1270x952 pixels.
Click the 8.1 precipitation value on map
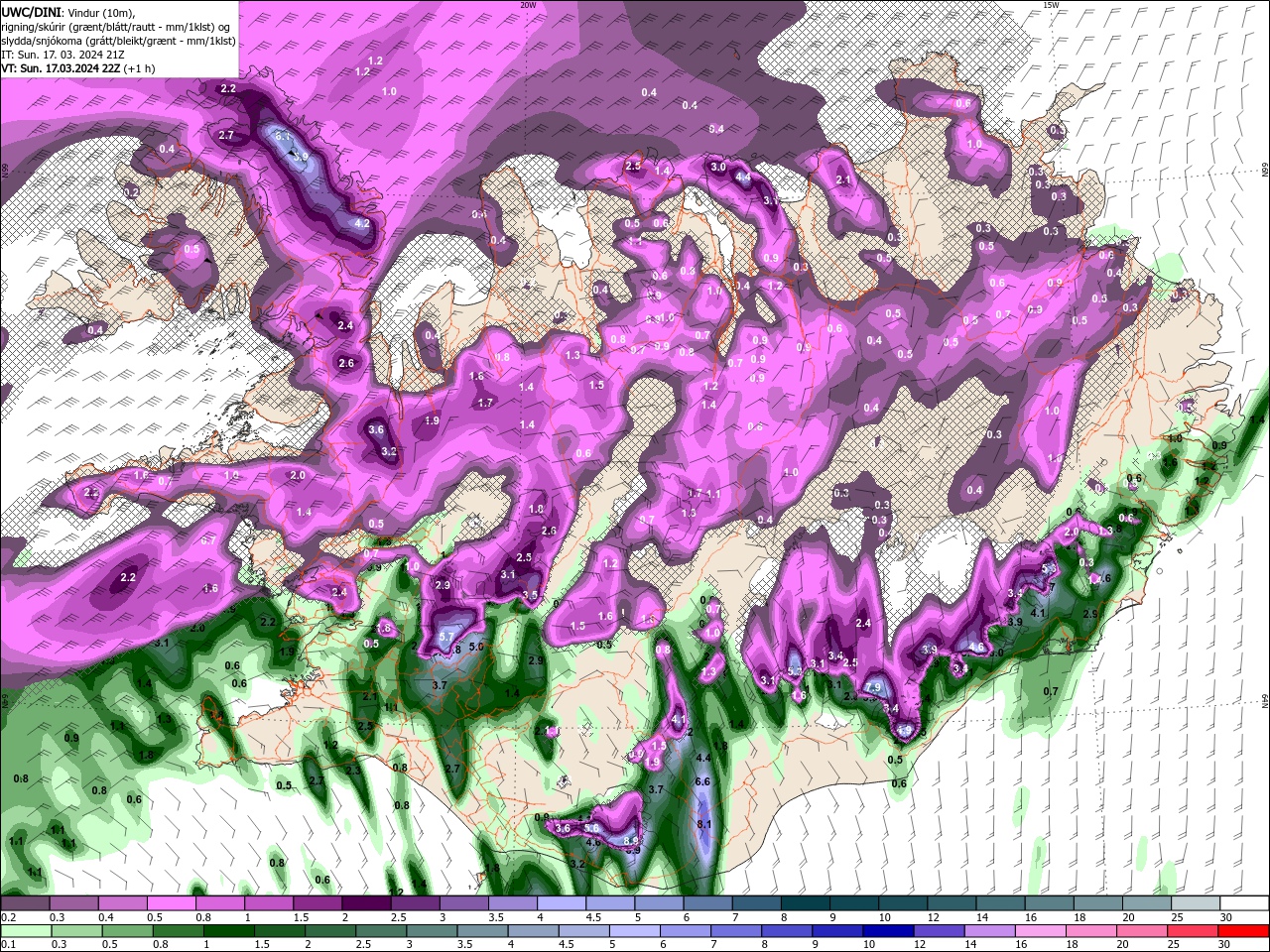(x=705, y=824)
